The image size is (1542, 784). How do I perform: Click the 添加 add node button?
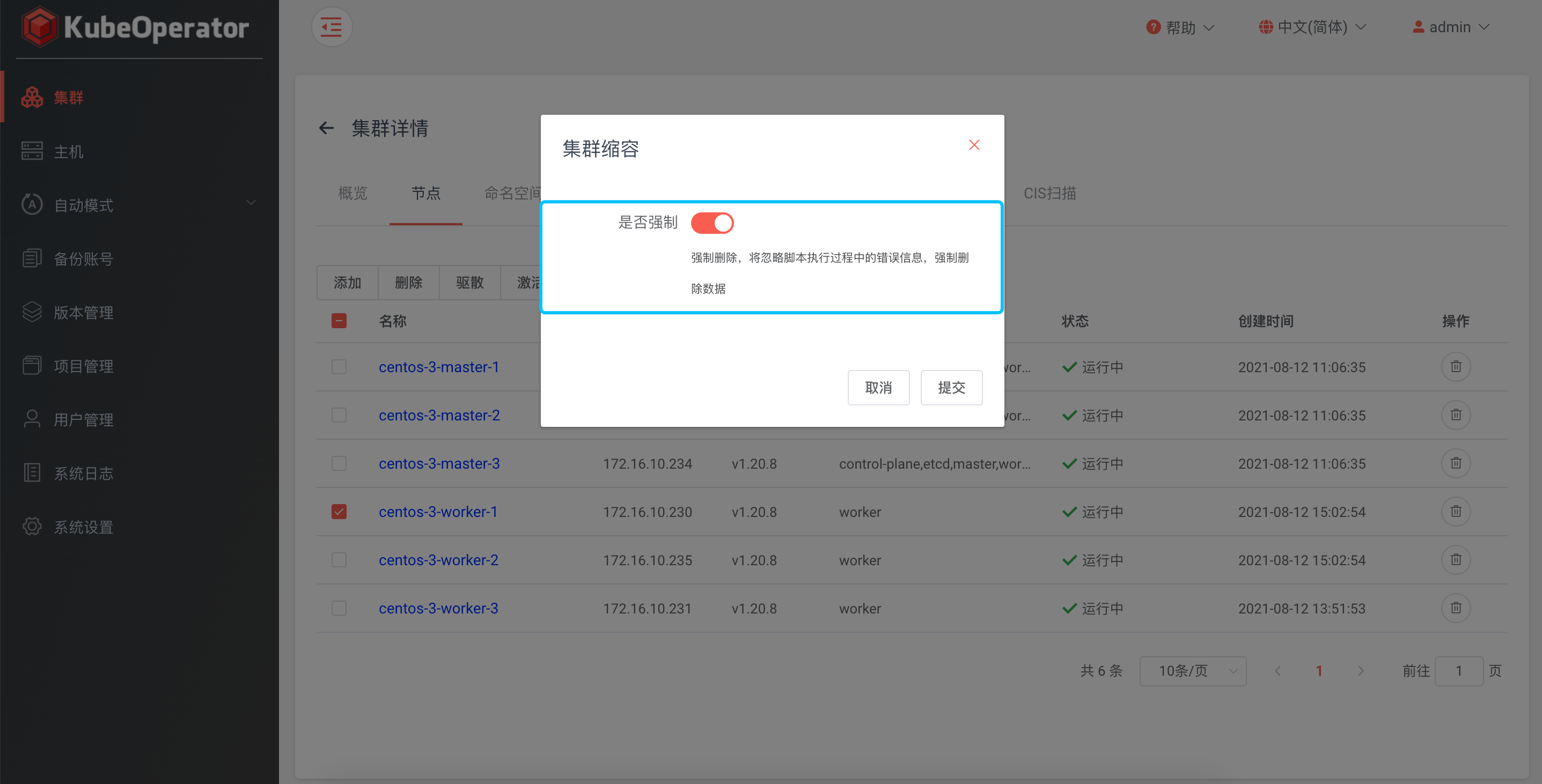347,283
